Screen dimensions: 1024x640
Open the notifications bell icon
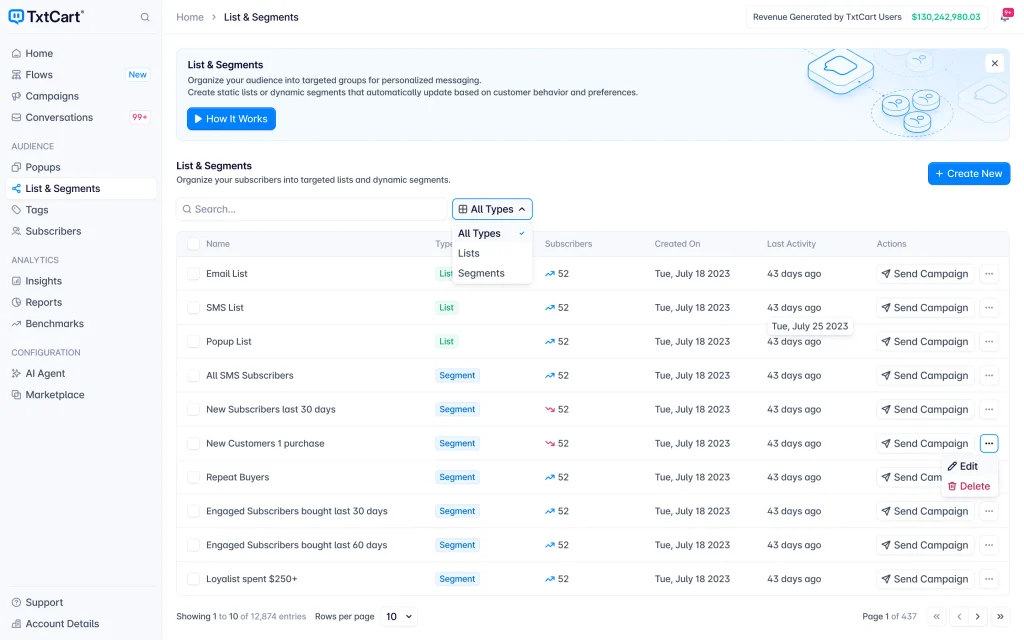click(x=1006, y=16)
